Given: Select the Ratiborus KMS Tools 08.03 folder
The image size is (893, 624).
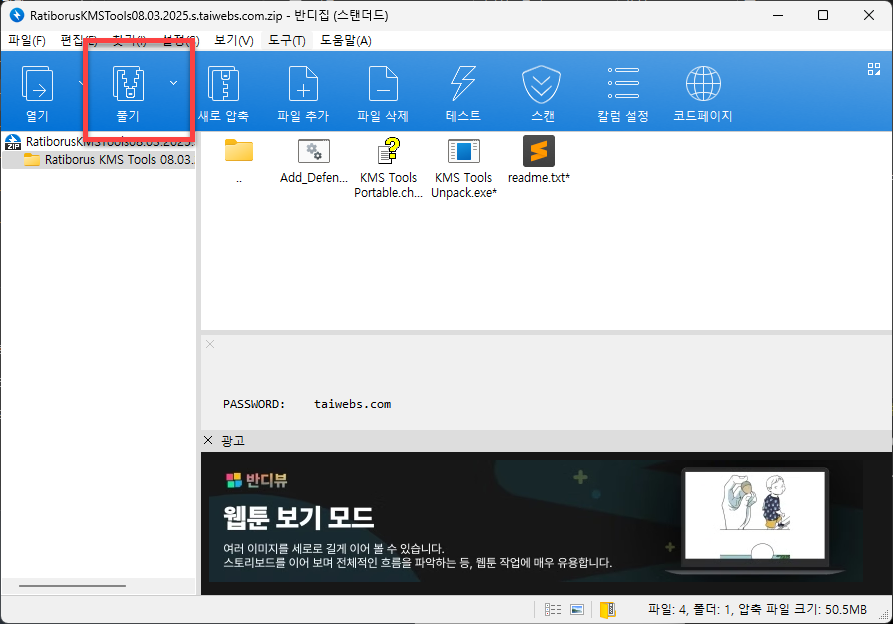Looking at the screenshot, I should [100, 159].
